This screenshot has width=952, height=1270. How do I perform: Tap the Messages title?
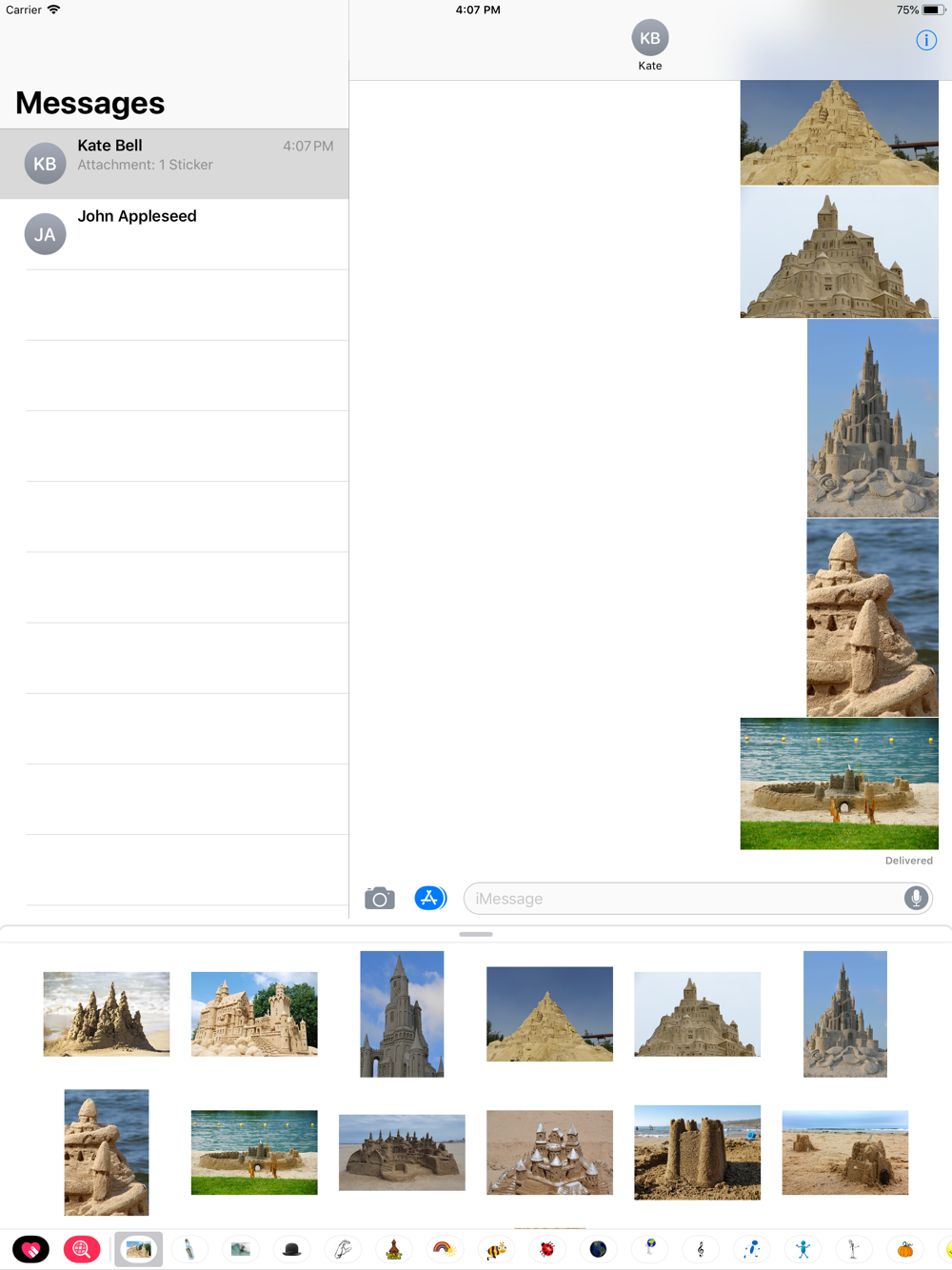pos(90,103)
